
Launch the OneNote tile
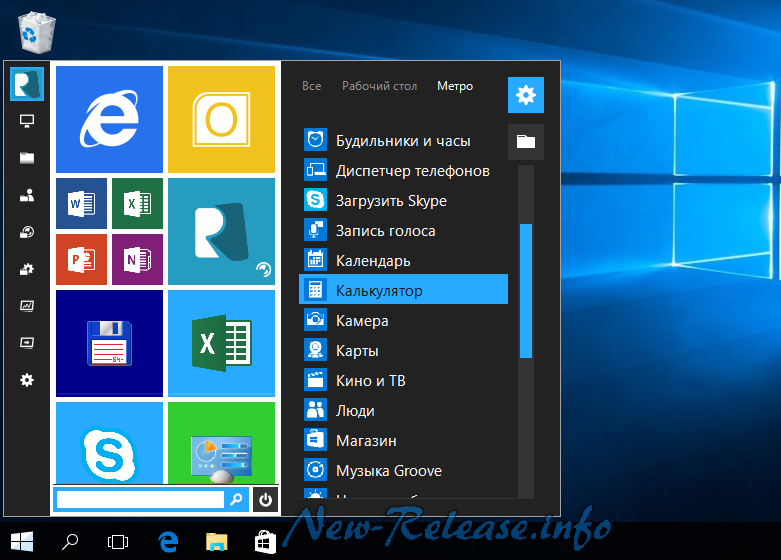[137, 260]
